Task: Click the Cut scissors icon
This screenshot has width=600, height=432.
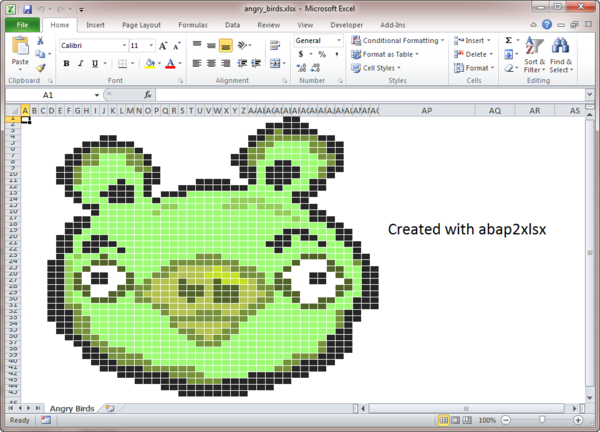Action: click(40, 41)
